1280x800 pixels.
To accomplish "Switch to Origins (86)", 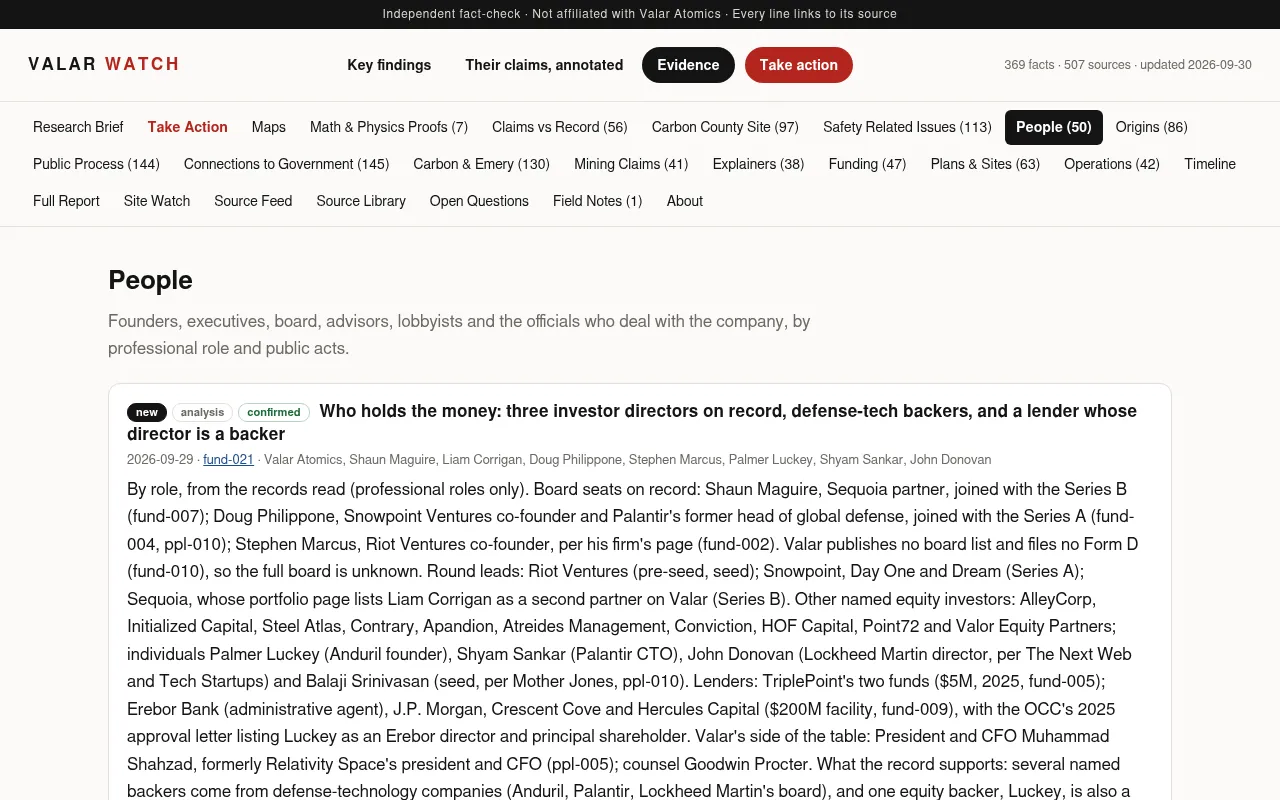I will click(1152, 127).
